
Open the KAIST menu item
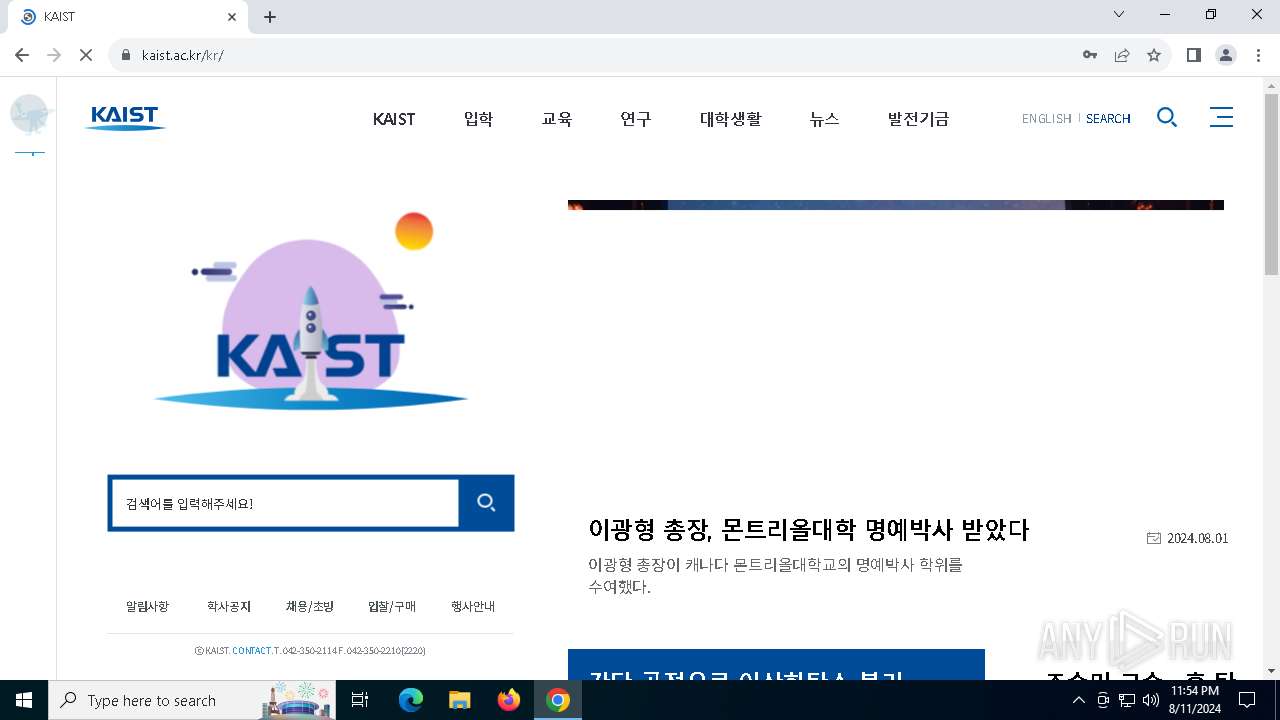tap(394, 118)
